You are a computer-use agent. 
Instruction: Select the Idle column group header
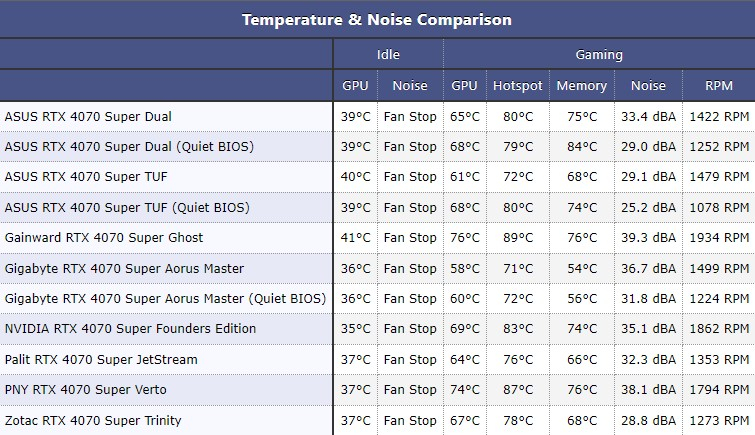(388, 55)
